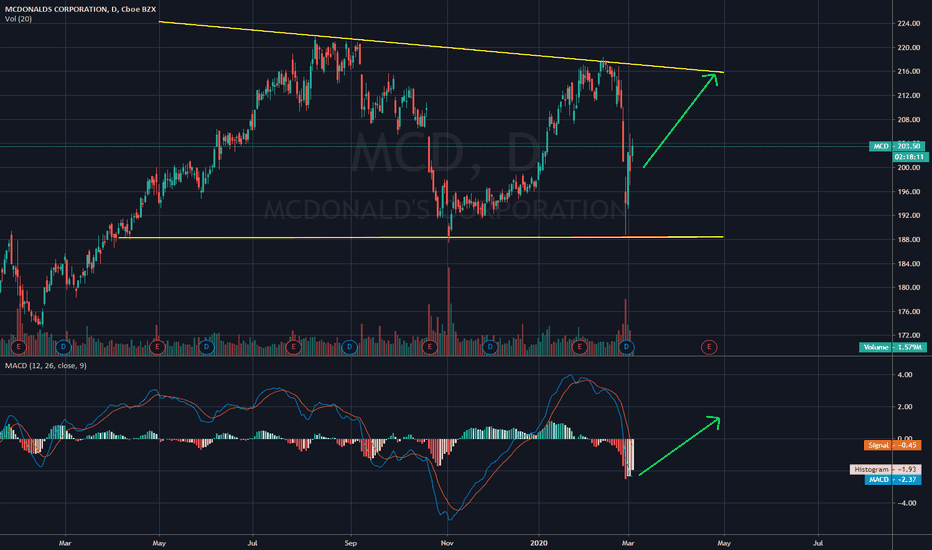Click the MCDONALDS CORPORATION, D, Cboe BZX title
The image size is (932, 550).
tap(80, 9)
